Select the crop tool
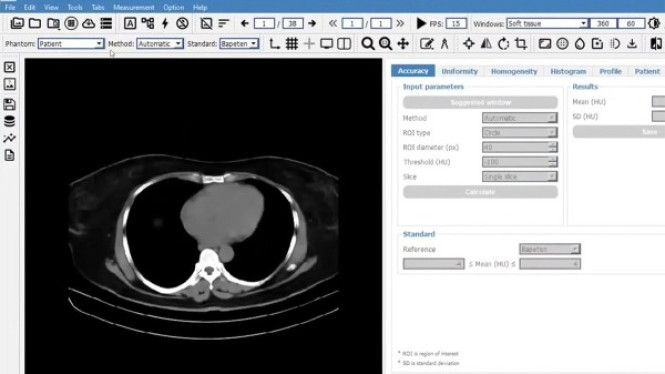The image size is (665, 374). [521, 44]
